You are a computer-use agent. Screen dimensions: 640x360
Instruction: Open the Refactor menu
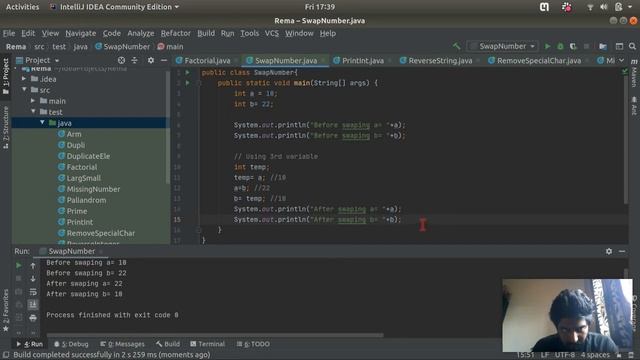click(x=176, y=33)
